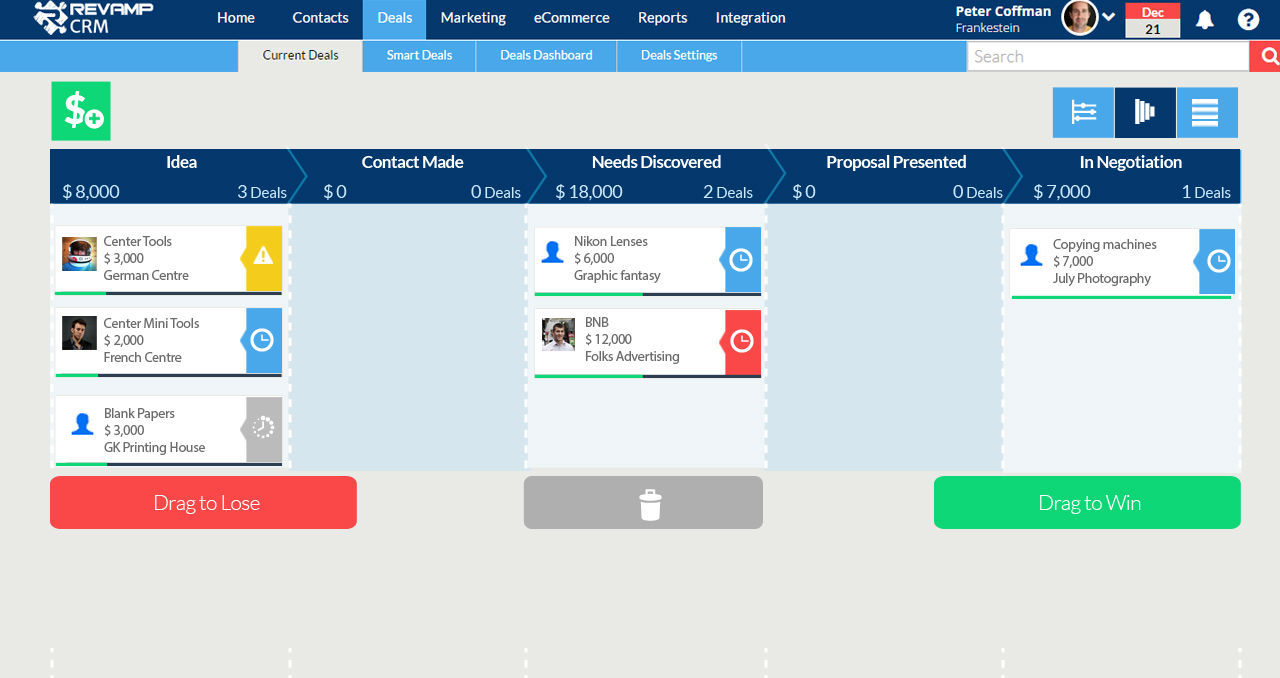Click inside the Search field
Image resolution: width=1280 pixels, height=678 pixels.
[x=1100, y=56]
